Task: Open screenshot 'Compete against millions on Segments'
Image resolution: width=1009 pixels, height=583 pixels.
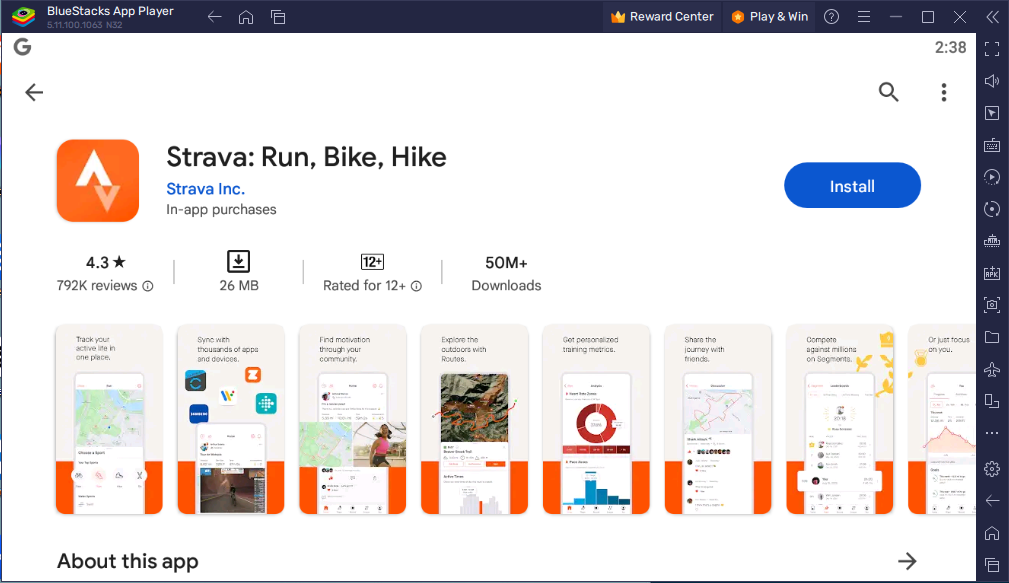Action: point(840,420)
